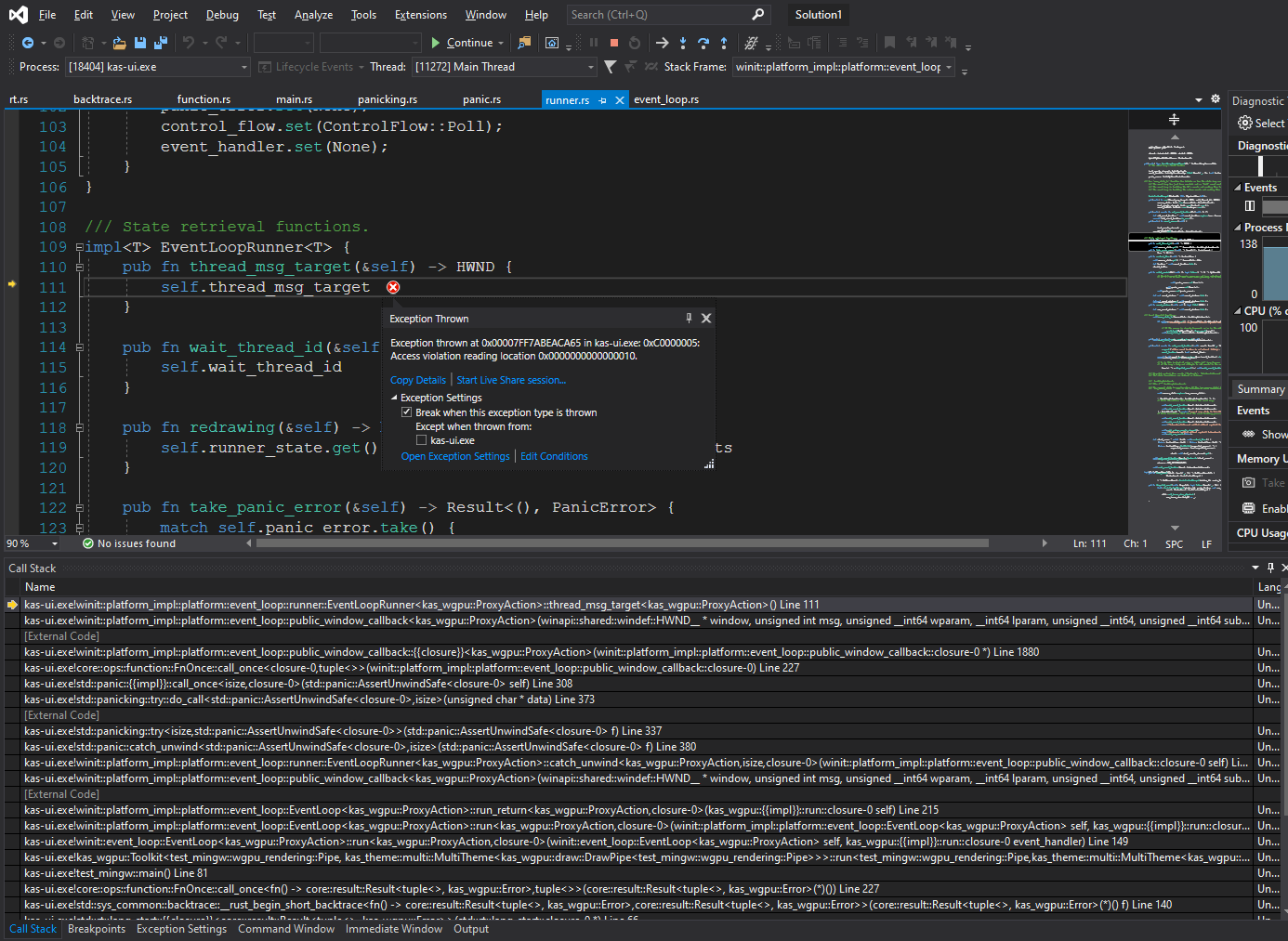The image size is (1288, 941).
Task: Open the Debug menu
Action: point(222,14)
